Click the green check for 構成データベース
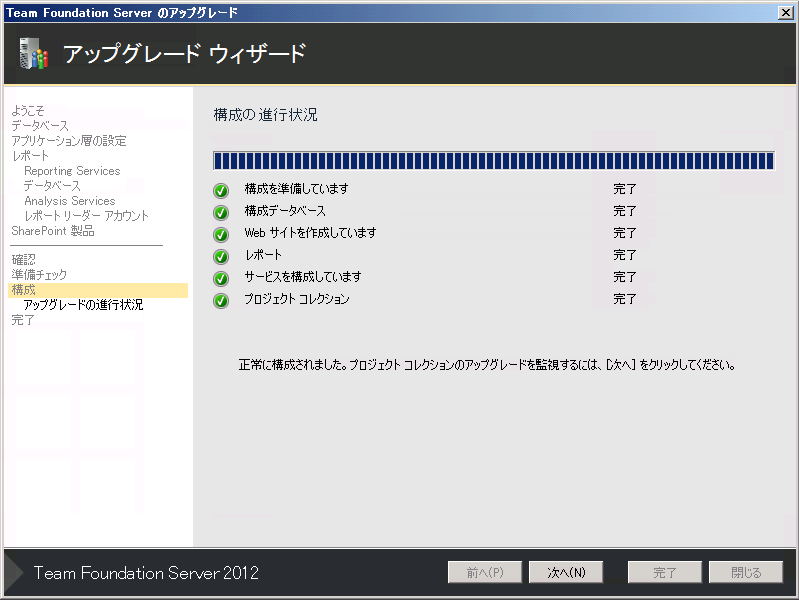 [221, 212]
